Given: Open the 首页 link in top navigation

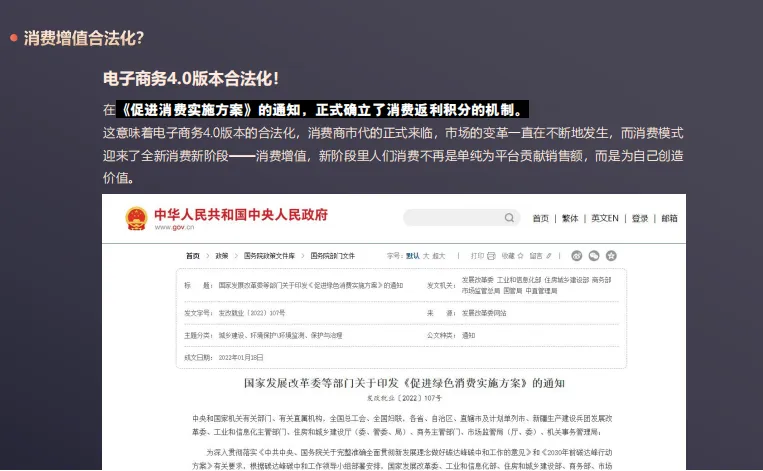Looking at the screenshot, I should [540, 218].
